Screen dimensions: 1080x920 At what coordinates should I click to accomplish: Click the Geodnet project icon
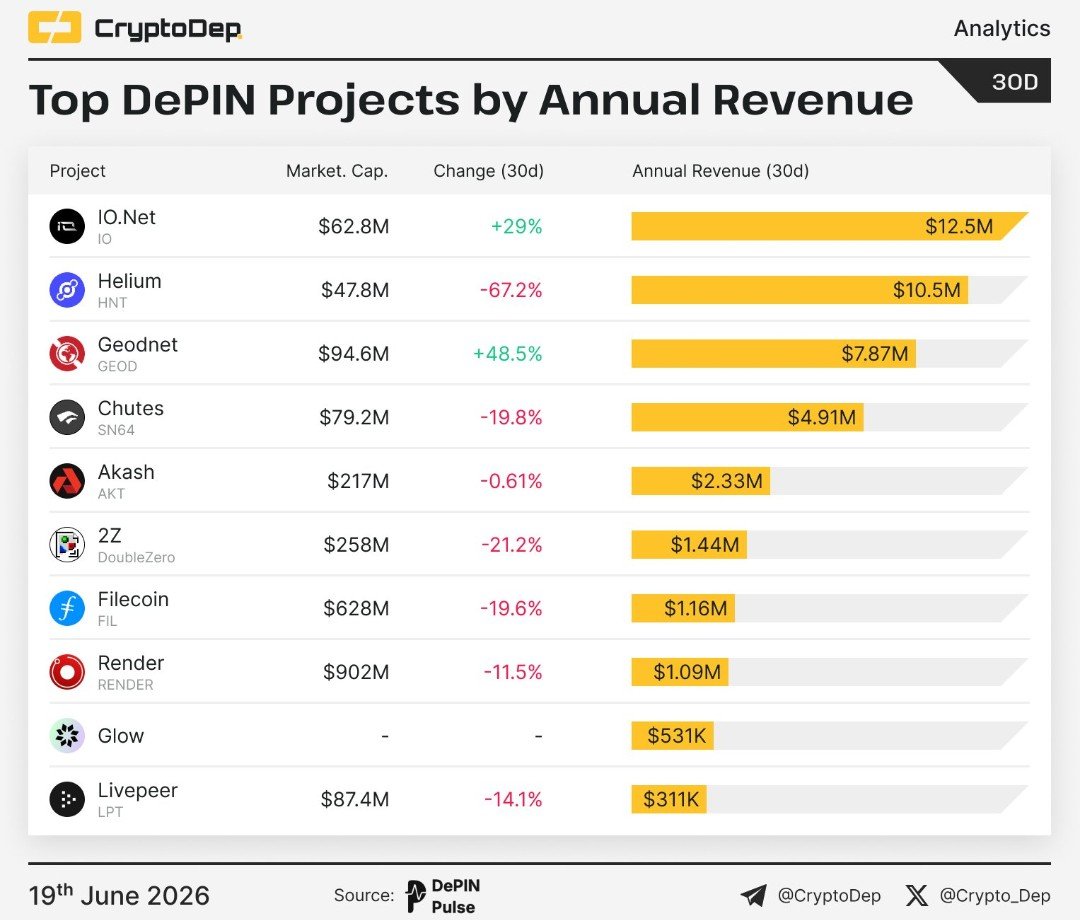[67, 353]
